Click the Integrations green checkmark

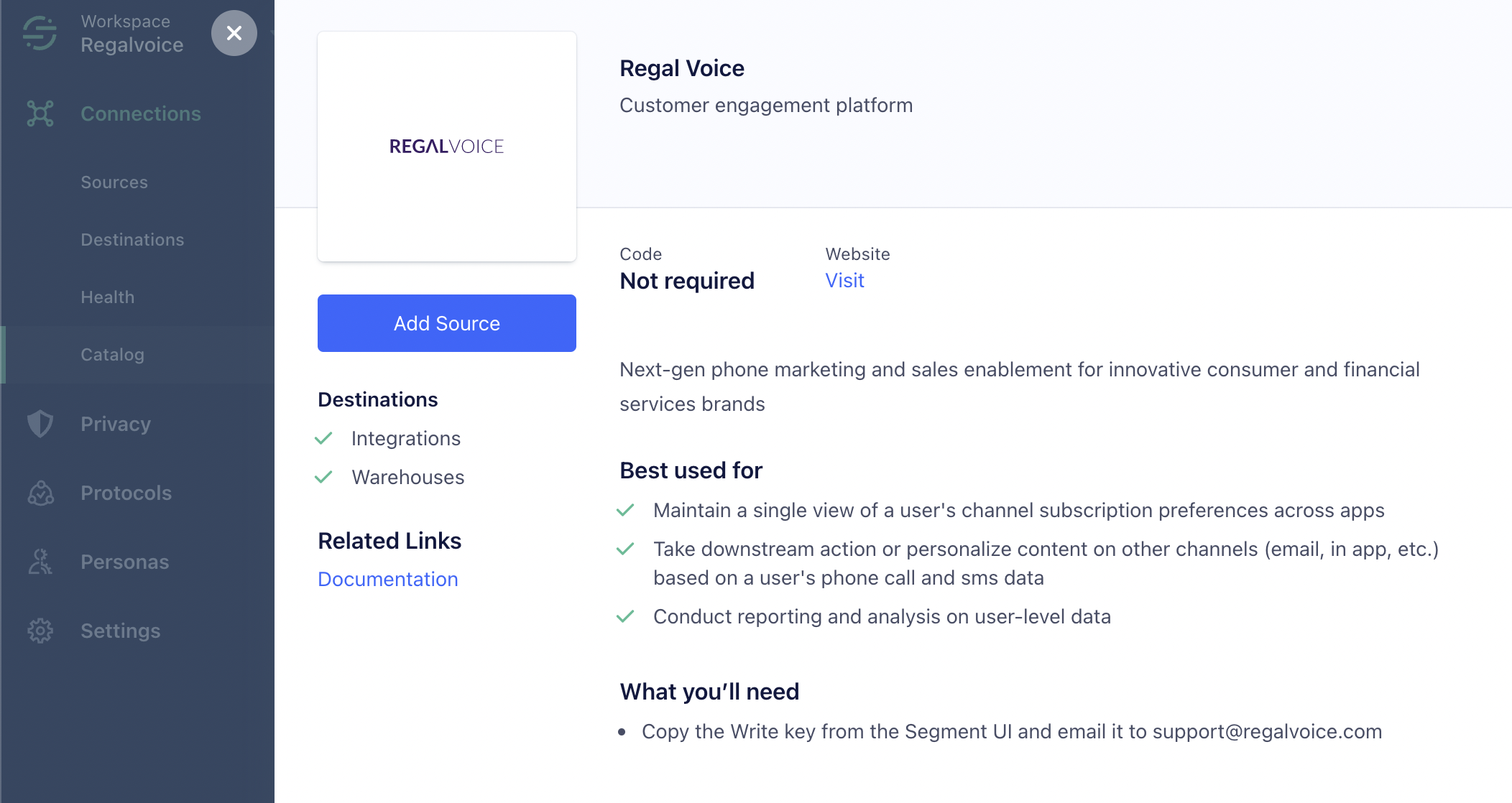coord(324,438)
